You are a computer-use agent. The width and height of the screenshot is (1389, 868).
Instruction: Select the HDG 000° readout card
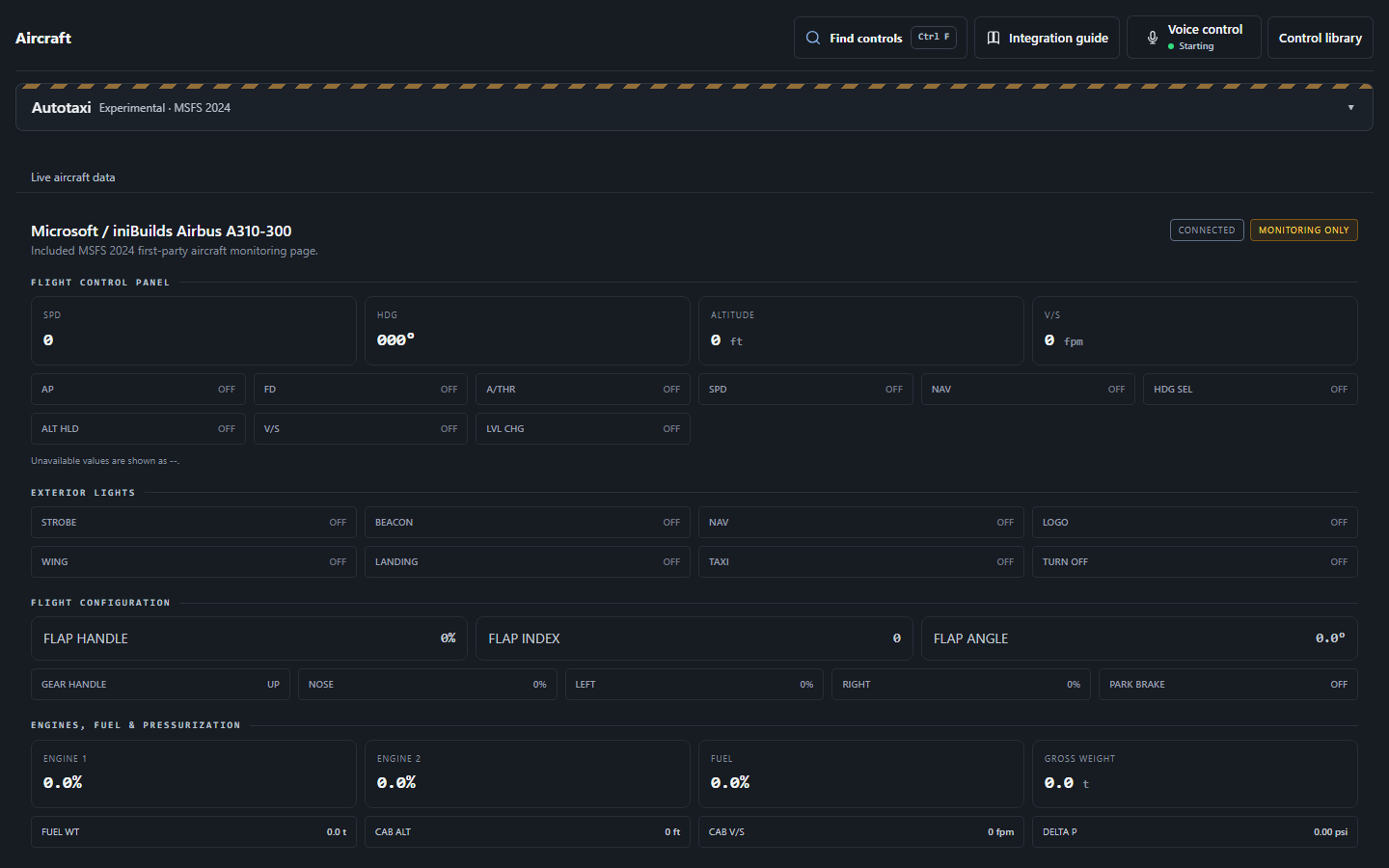point(528,331)
